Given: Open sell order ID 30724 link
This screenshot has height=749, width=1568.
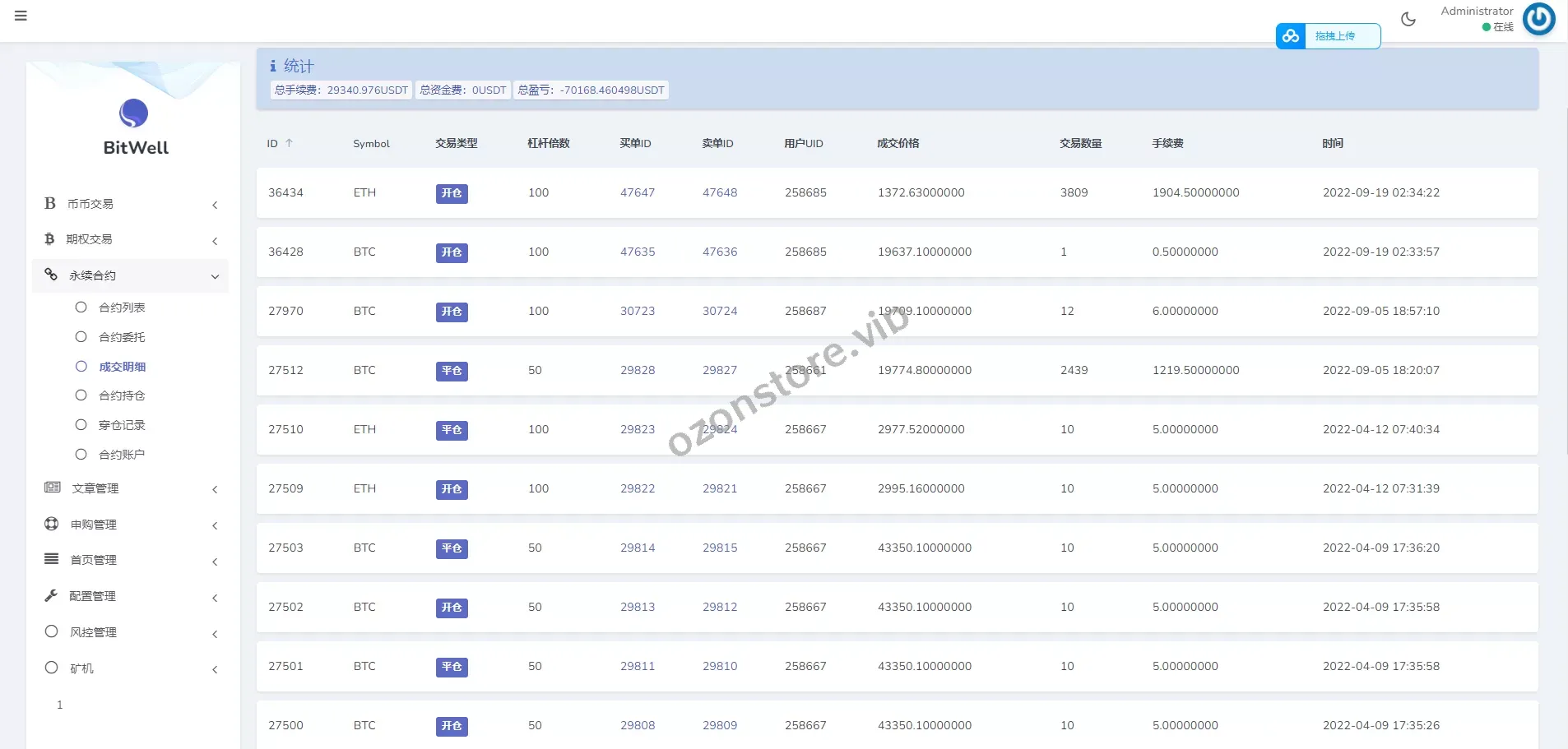Looking at the screenshot, I should point(720,311).
